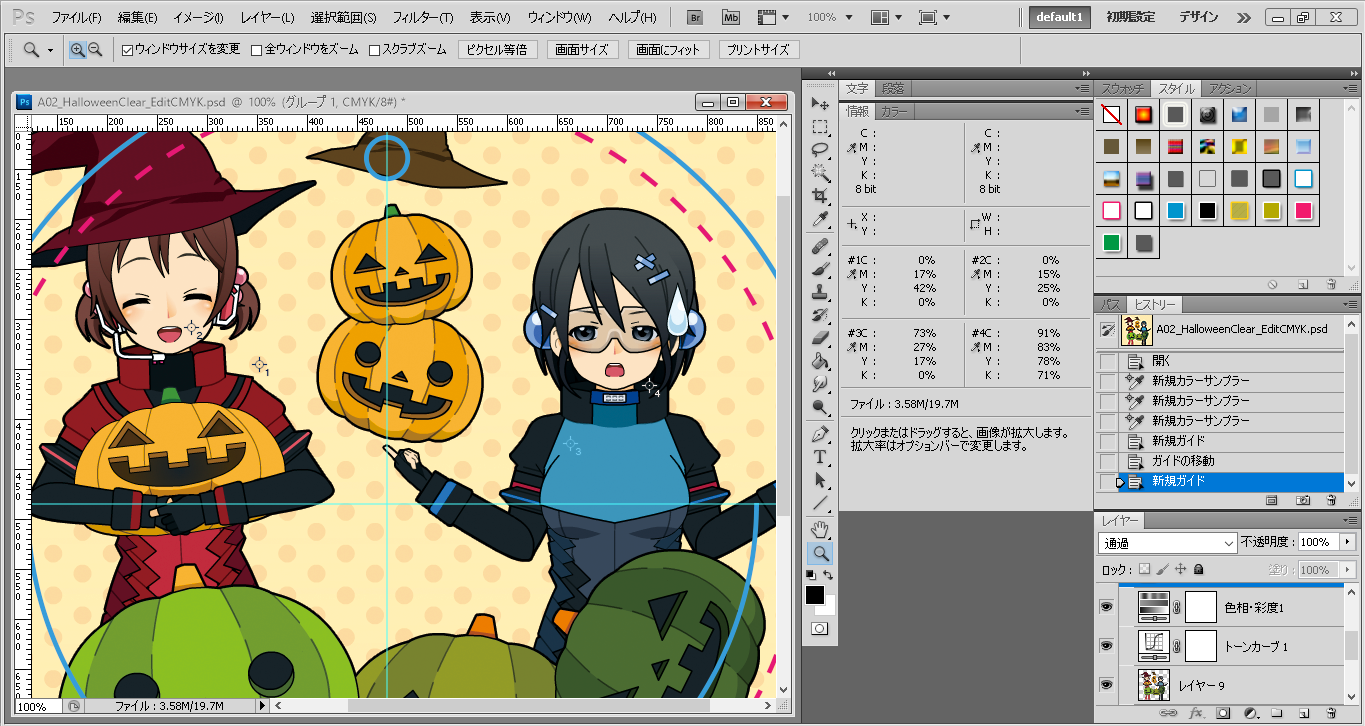
Task: Toggle Quick Mask mode
Action: (820, 628)
